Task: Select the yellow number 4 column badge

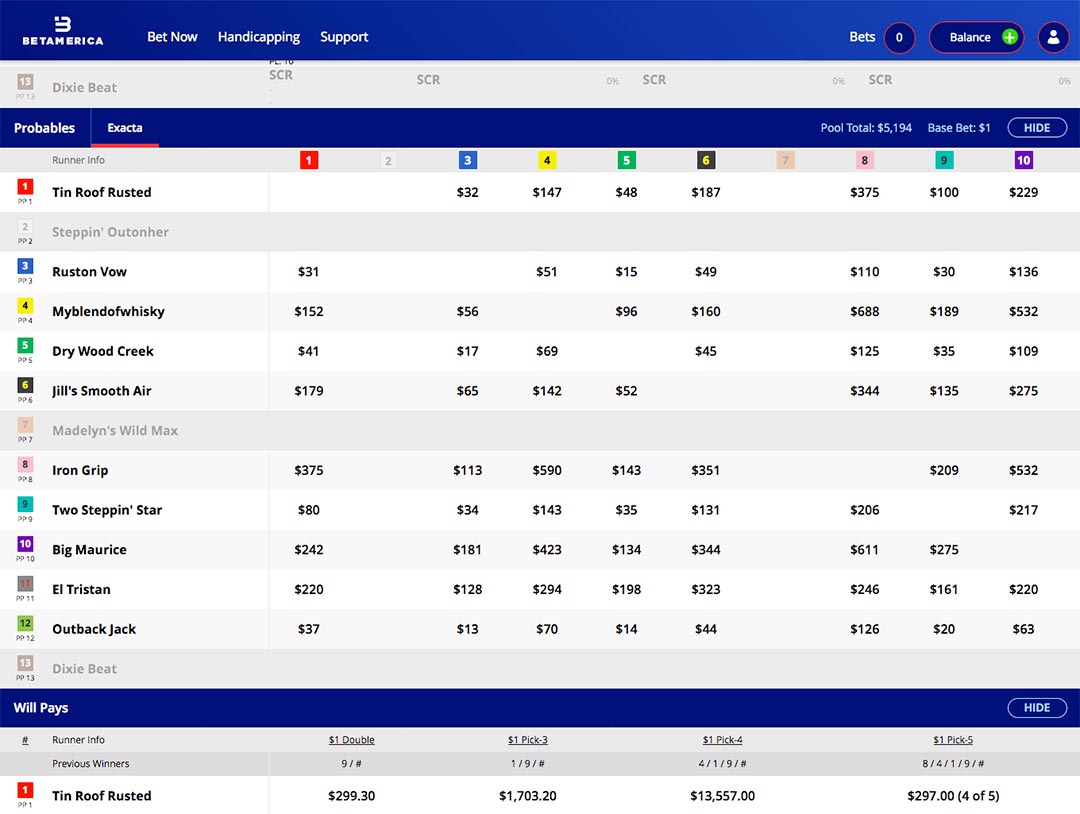Action: [x=547, y=160]
